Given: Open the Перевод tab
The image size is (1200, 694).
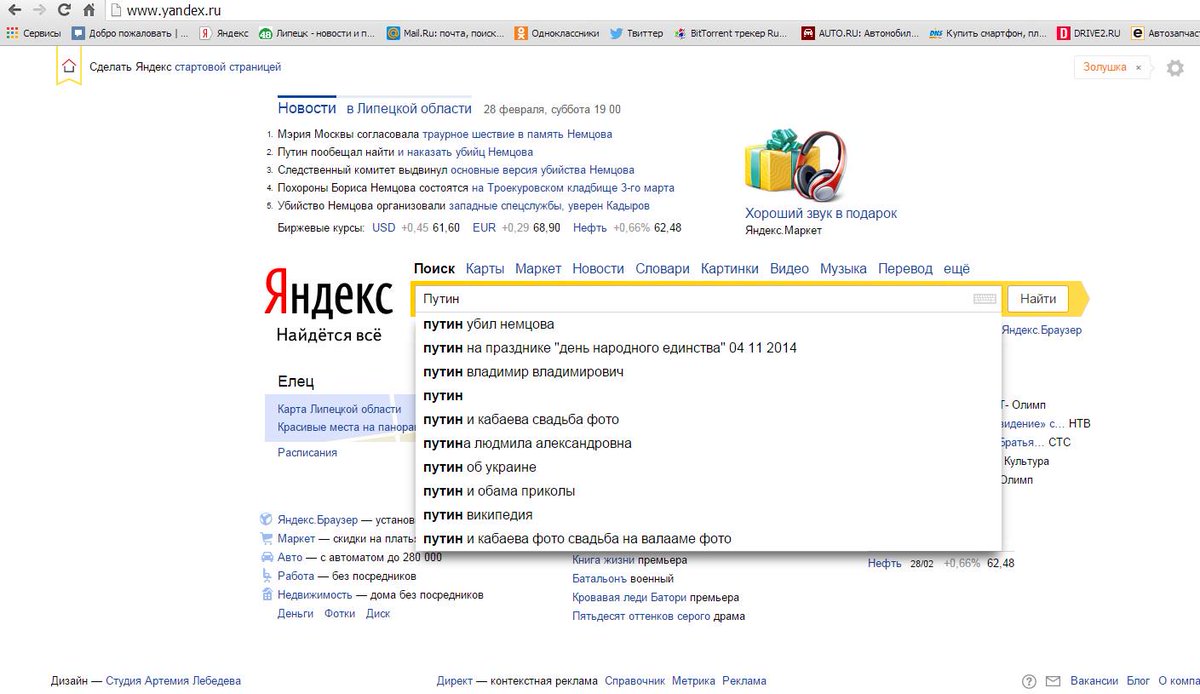Looking at the screenshot, I should (x=905, y=269).
